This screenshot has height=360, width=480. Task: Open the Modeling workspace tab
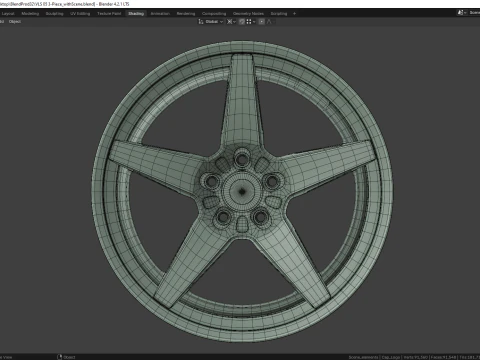(x=30, y=14)
